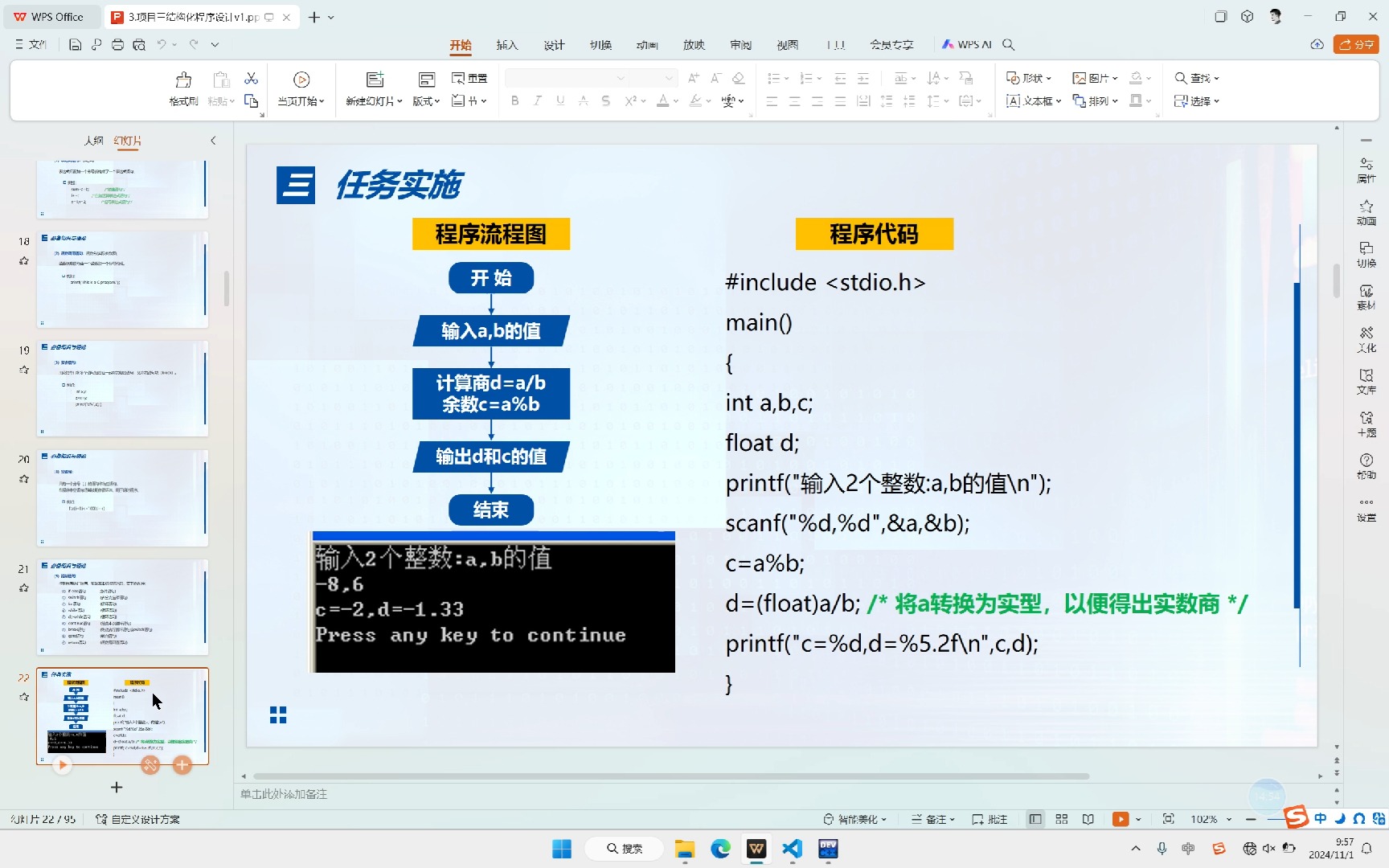This screenshot has height=868, width=1389.
Task: Toggle underline formatting in font group
Action: click(x=559, y=100)
